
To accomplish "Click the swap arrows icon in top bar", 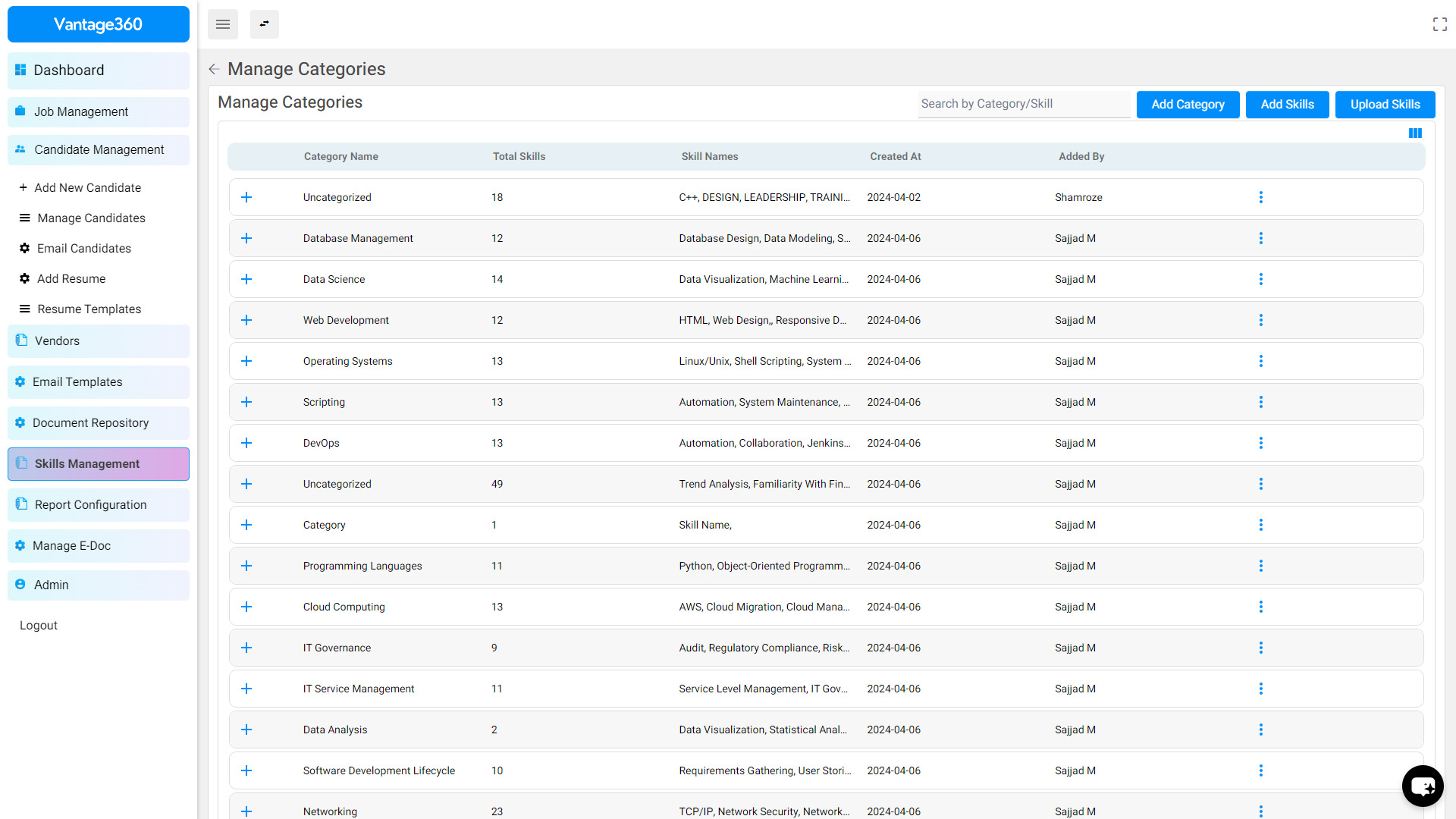I will [x=264, y=24].
